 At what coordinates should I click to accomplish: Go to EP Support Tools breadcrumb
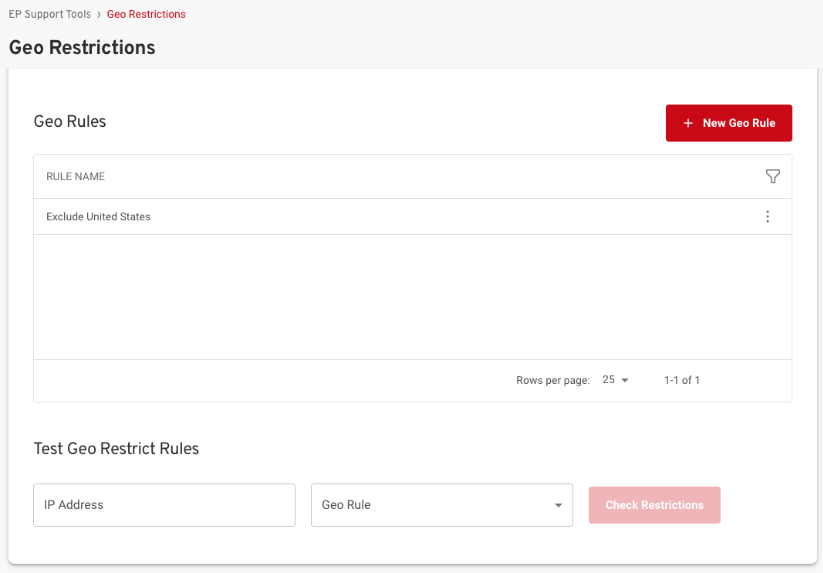[49, 14]
